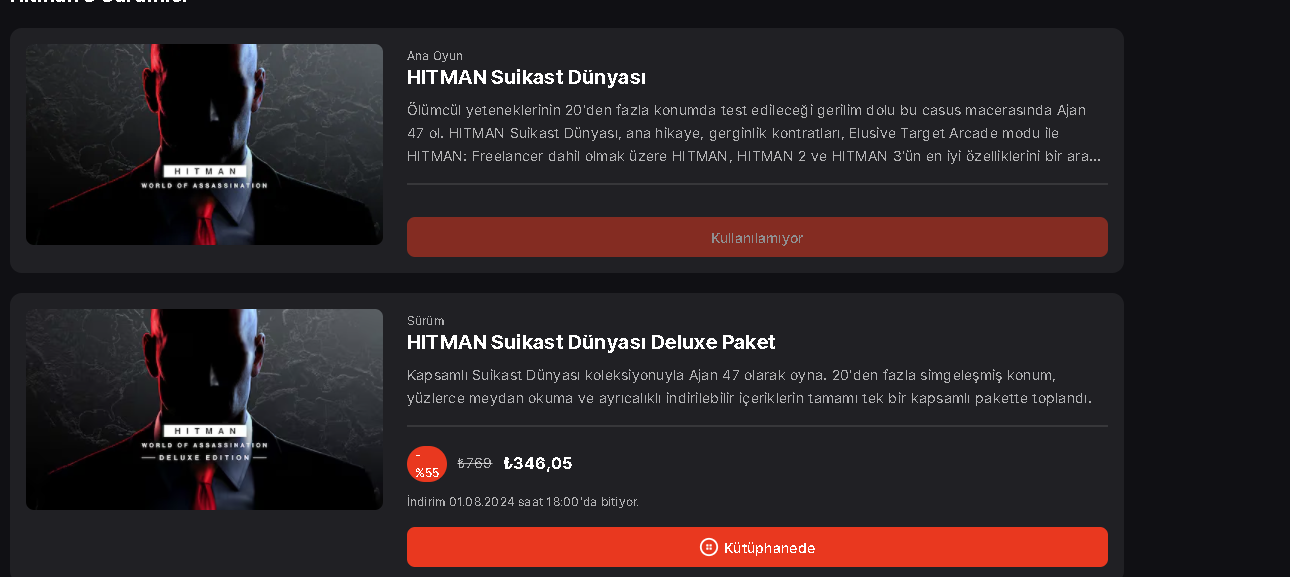This screenshot has height=577, width=1290.
Task: Click the Deluxe Paket description starting "Kapsamlı Suikast Dünyası"
Action: click(746, 387)
